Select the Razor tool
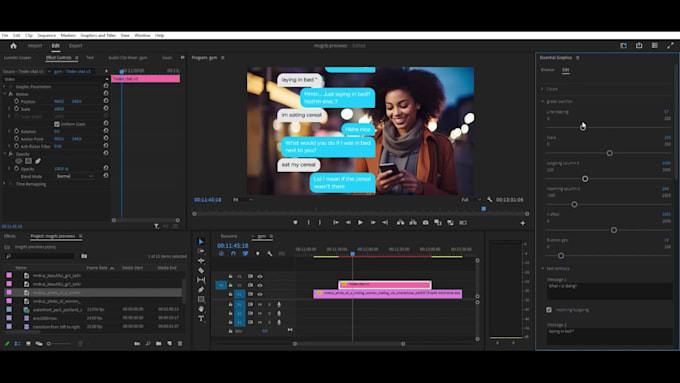 coord(201,270)
